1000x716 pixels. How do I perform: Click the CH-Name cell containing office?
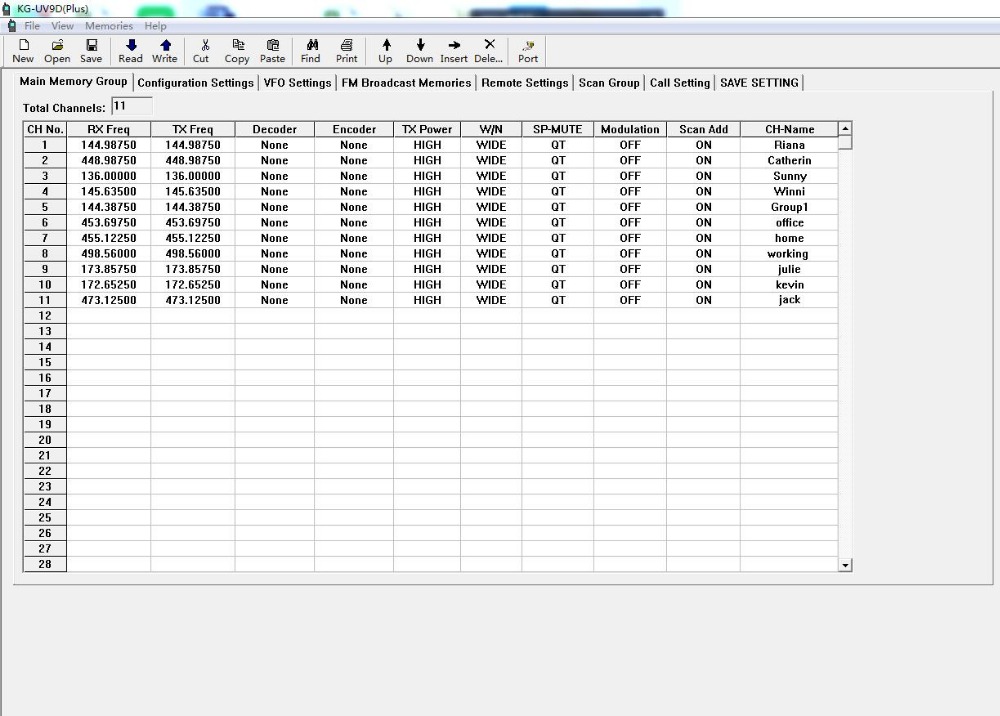tap(789, 223)
